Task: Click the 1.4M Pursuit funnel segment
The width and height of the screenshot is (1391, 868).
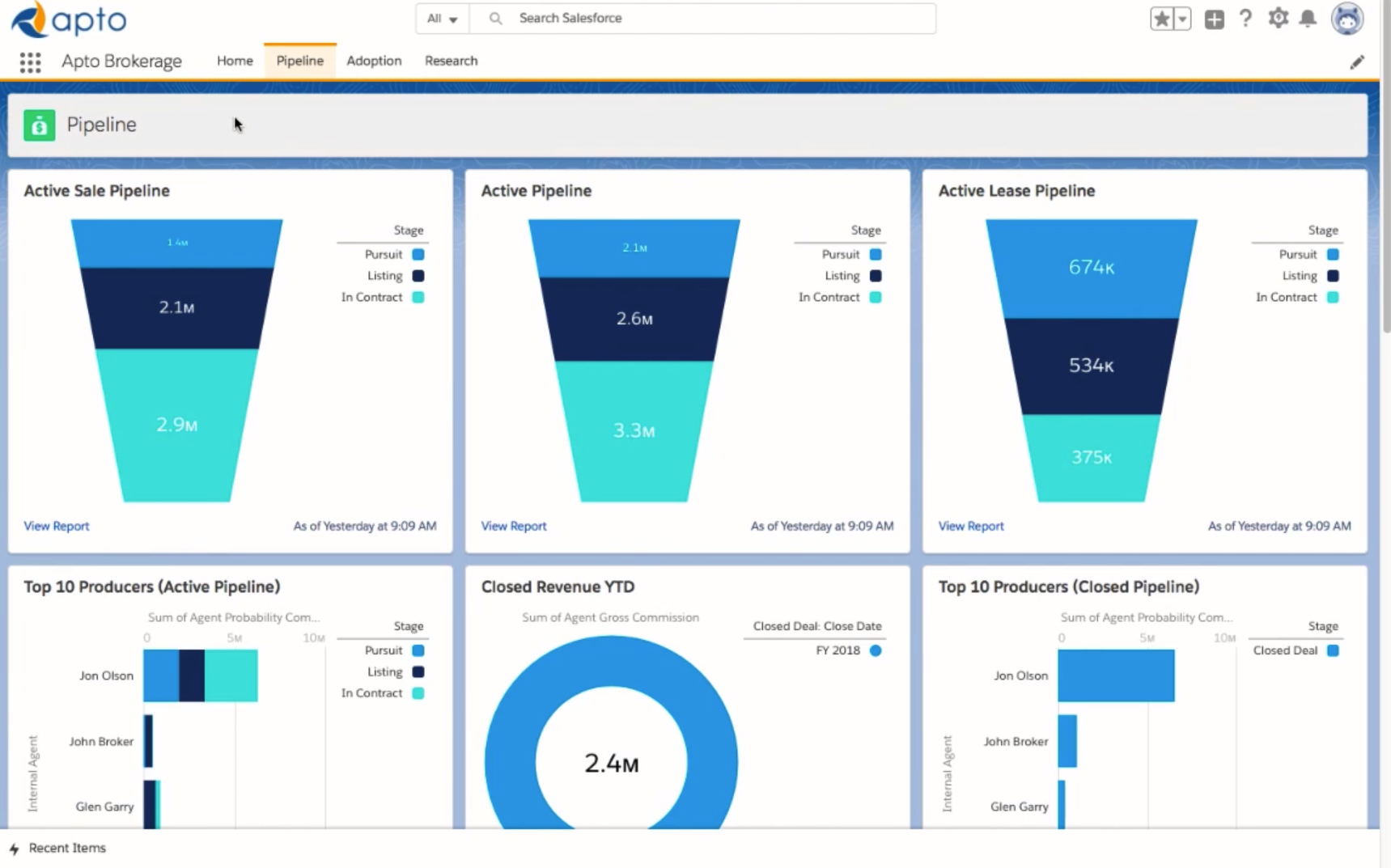Action: tap(176, 243)
